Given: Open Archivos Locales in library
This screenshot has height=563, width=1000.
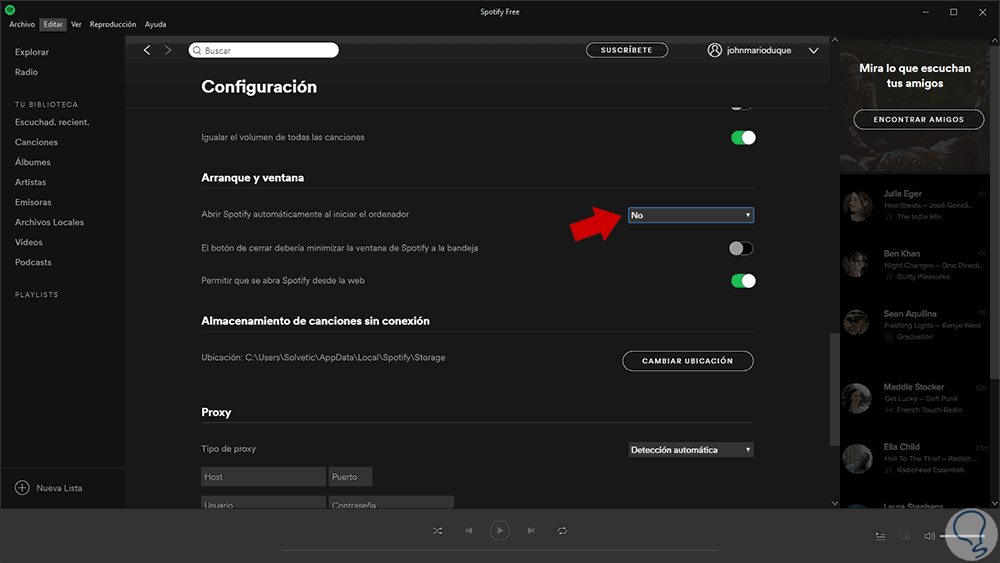Looking at the screenshot, I should (x=49, y=222).
